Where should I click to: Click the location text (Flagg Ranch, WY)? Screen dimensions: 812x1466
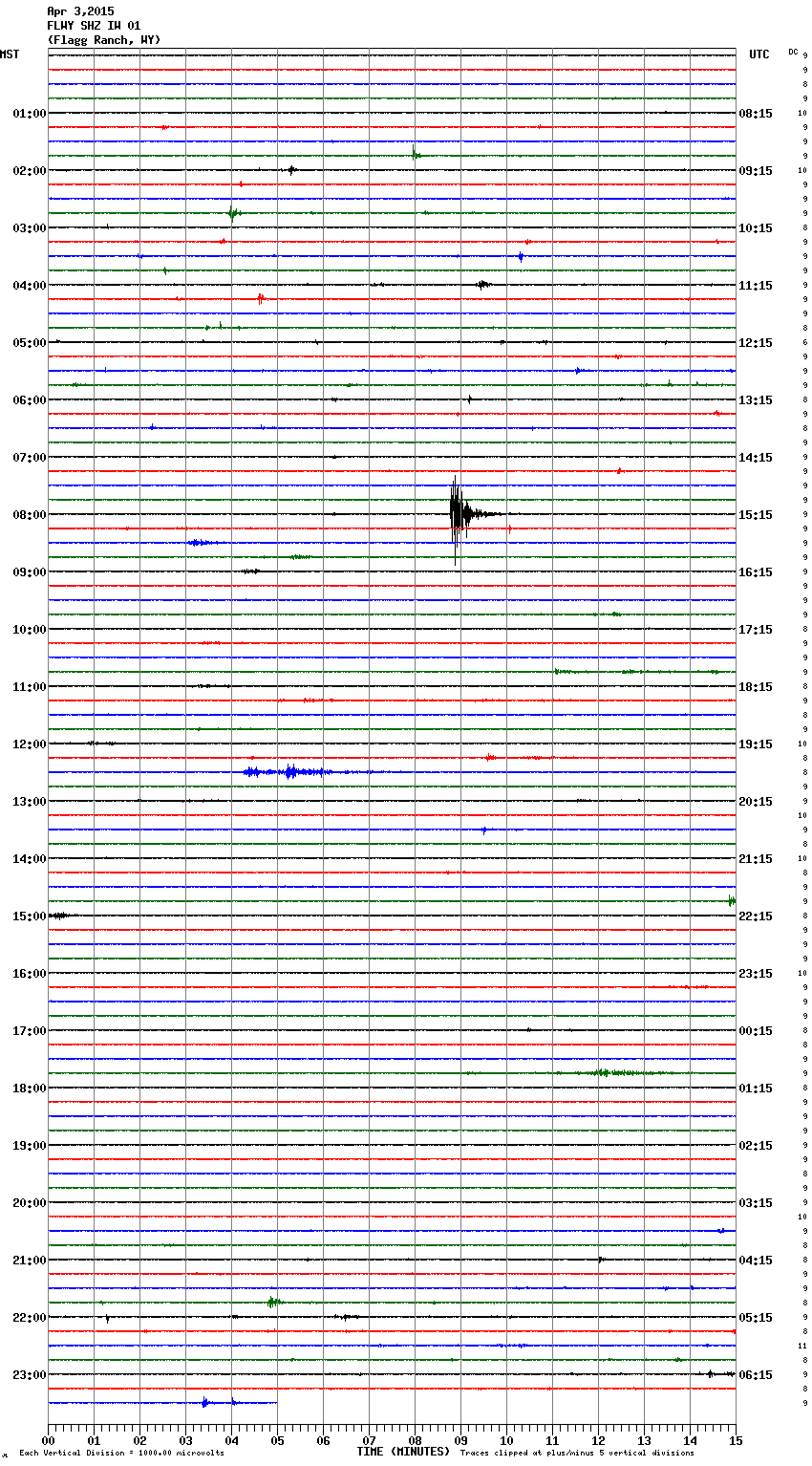[x=104, y=40]
